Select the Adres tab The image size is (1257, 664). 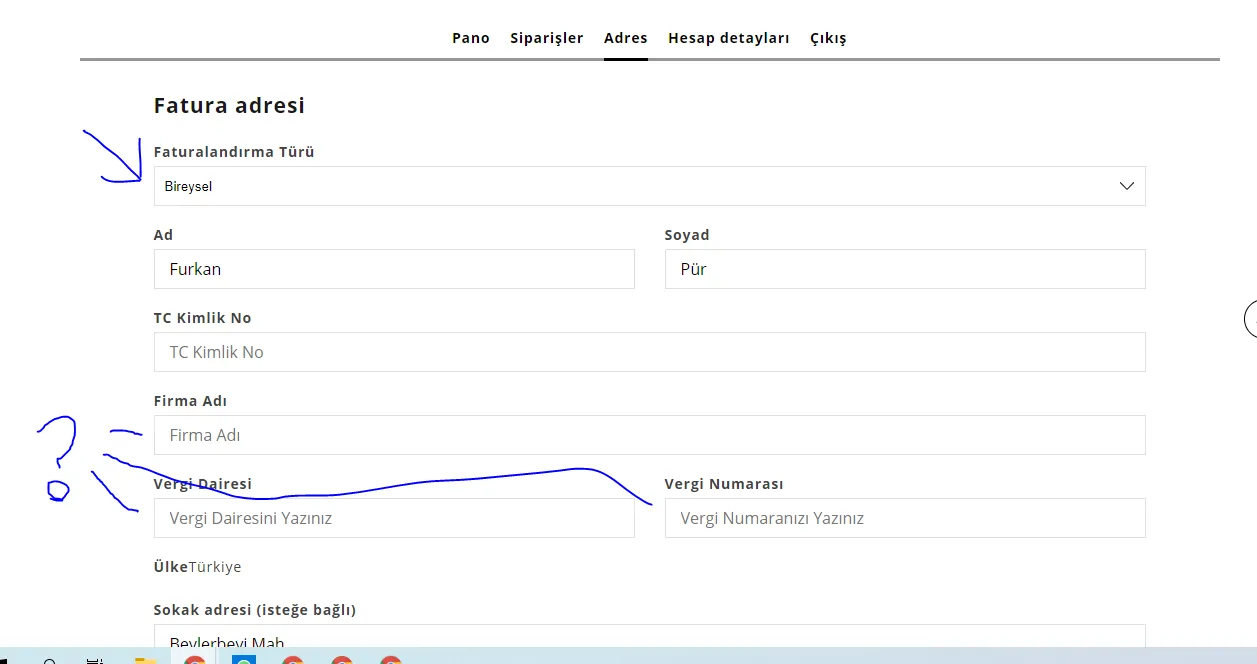tap(626, 38)
